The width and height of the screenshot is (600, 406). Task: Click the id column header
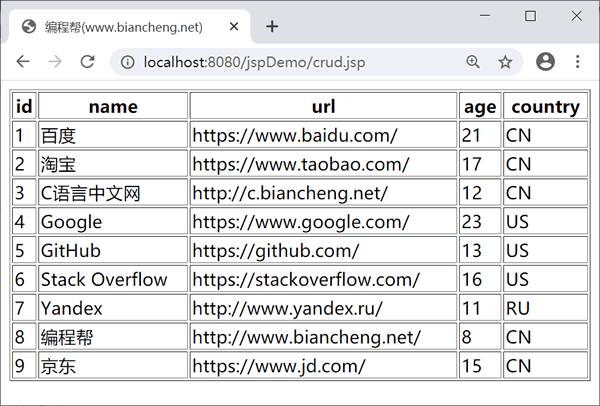[x=24, y=106]
